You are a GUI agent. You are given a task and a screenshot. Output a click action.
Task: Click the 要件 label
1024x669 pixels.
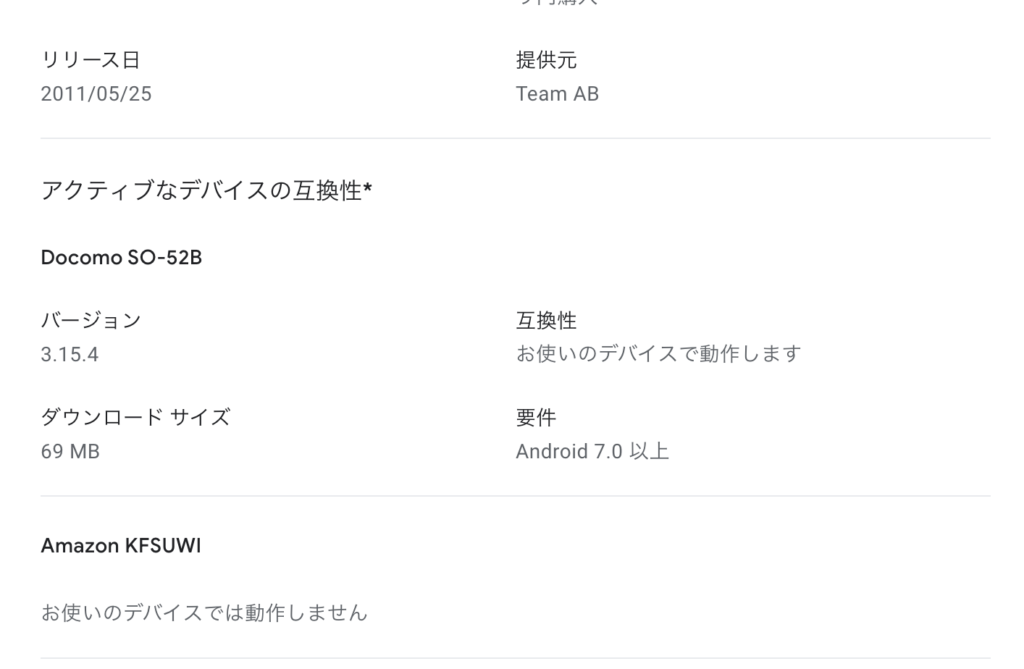(535, 417)
